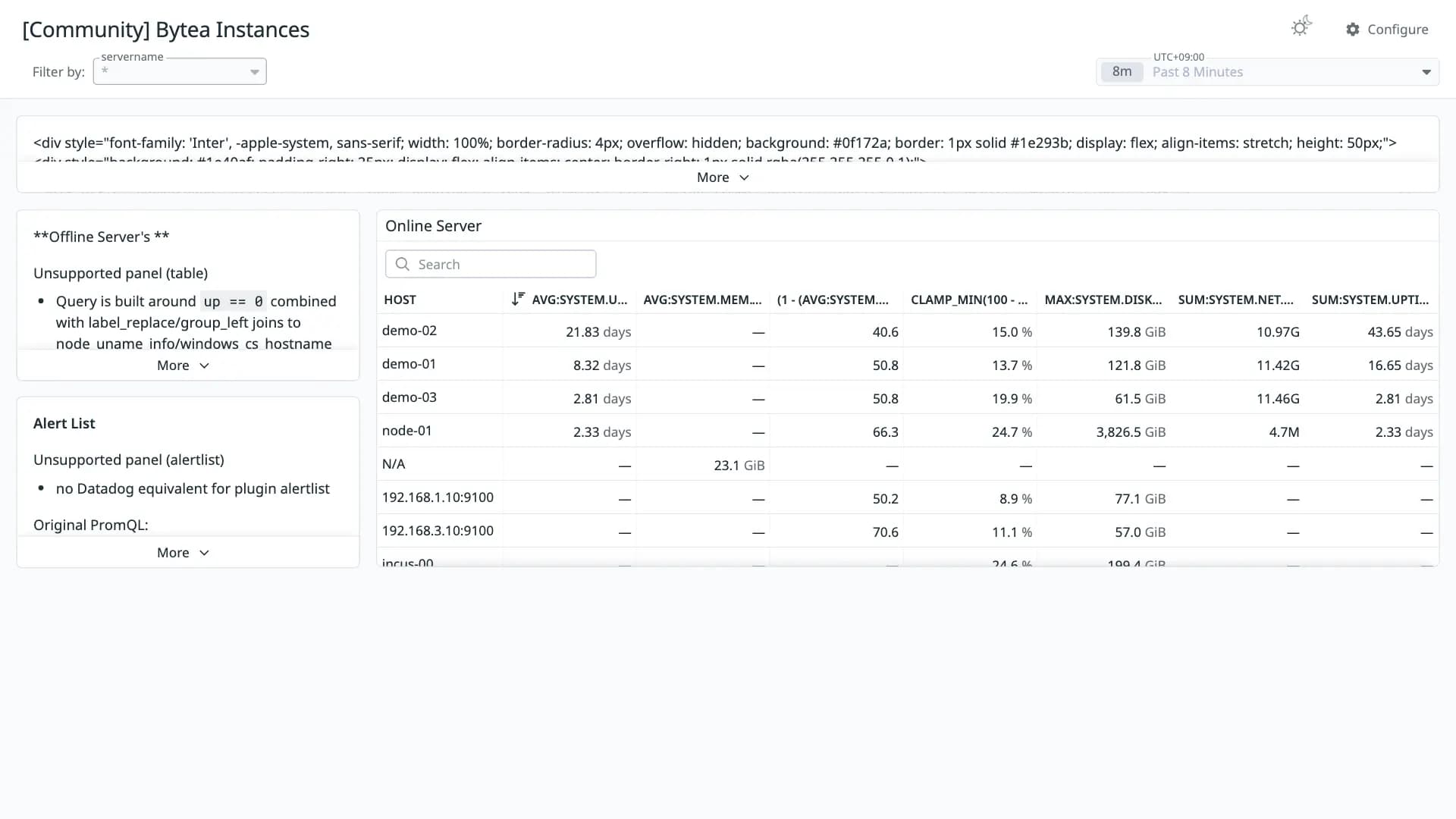
Task: Click the [Community] Bytea Instances dashboard title
Action: coord(166,30)
